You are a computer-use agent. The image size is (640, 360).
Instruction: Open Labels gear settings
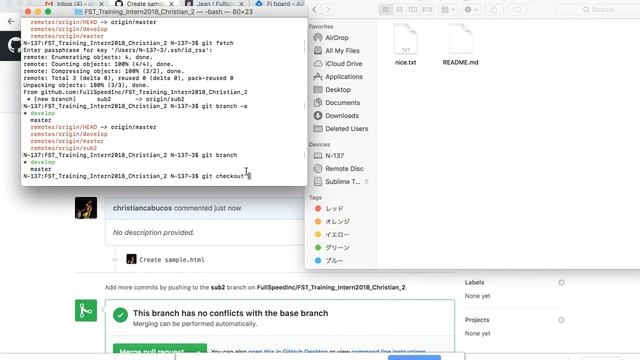(x=561, y=282)
